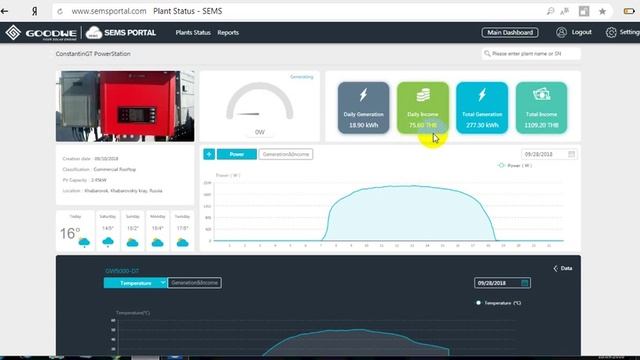Click the plus button beside Power tab
This screenshot has height=360, width=640.
tap(209, 154)
